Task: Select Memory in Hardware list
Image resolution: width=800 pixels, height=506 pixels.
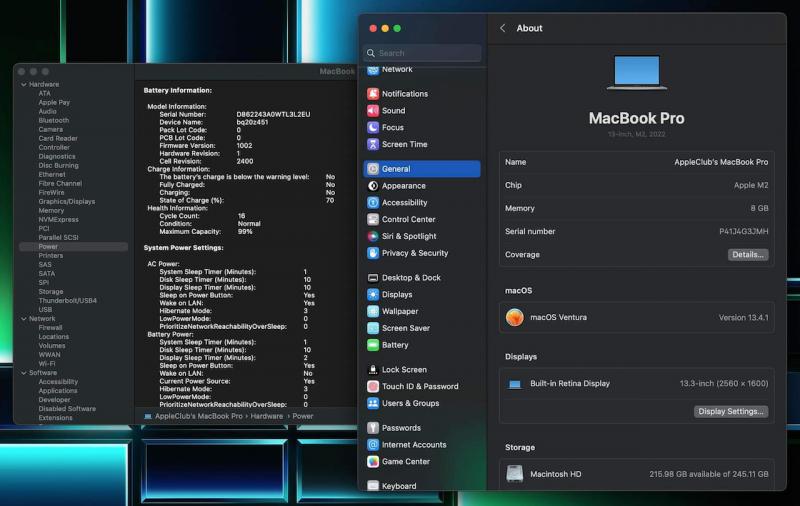Action: (51, 210)
